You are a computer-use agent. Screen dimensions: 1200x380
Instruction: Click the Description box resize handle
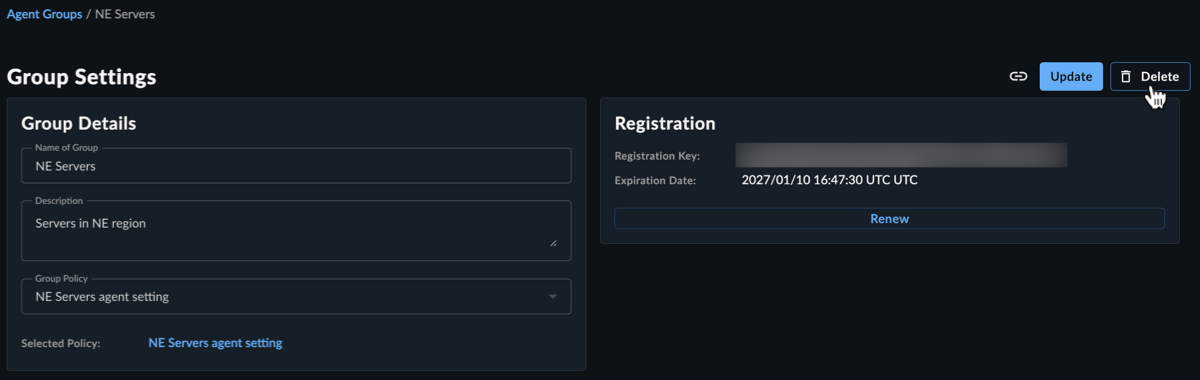pos(553,242)
